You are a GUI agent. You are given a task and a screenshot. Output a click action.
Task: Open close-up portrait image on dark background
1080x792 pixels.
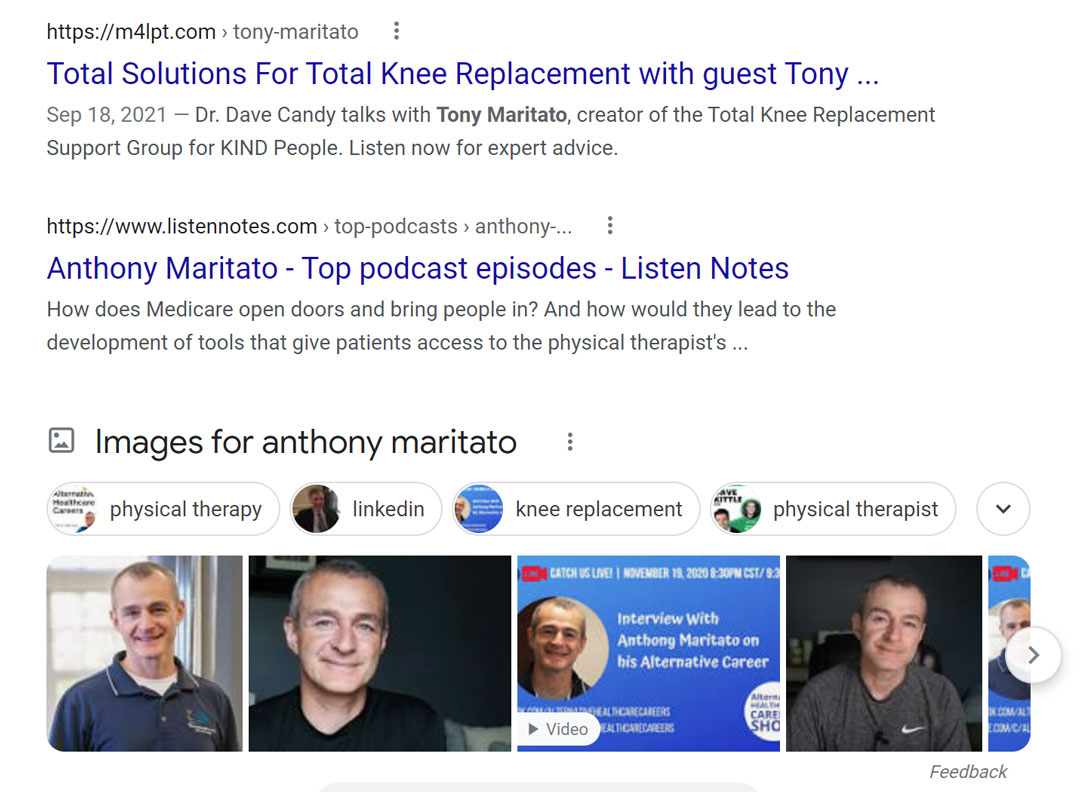(380, 654)
